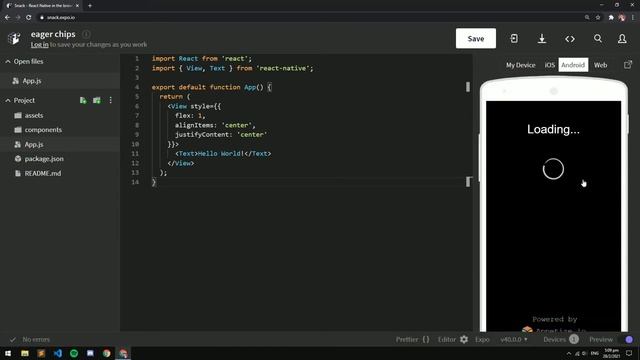The image size is (640, 360).
Task: Click the browser reload icon
Action: tap(29, 18)
